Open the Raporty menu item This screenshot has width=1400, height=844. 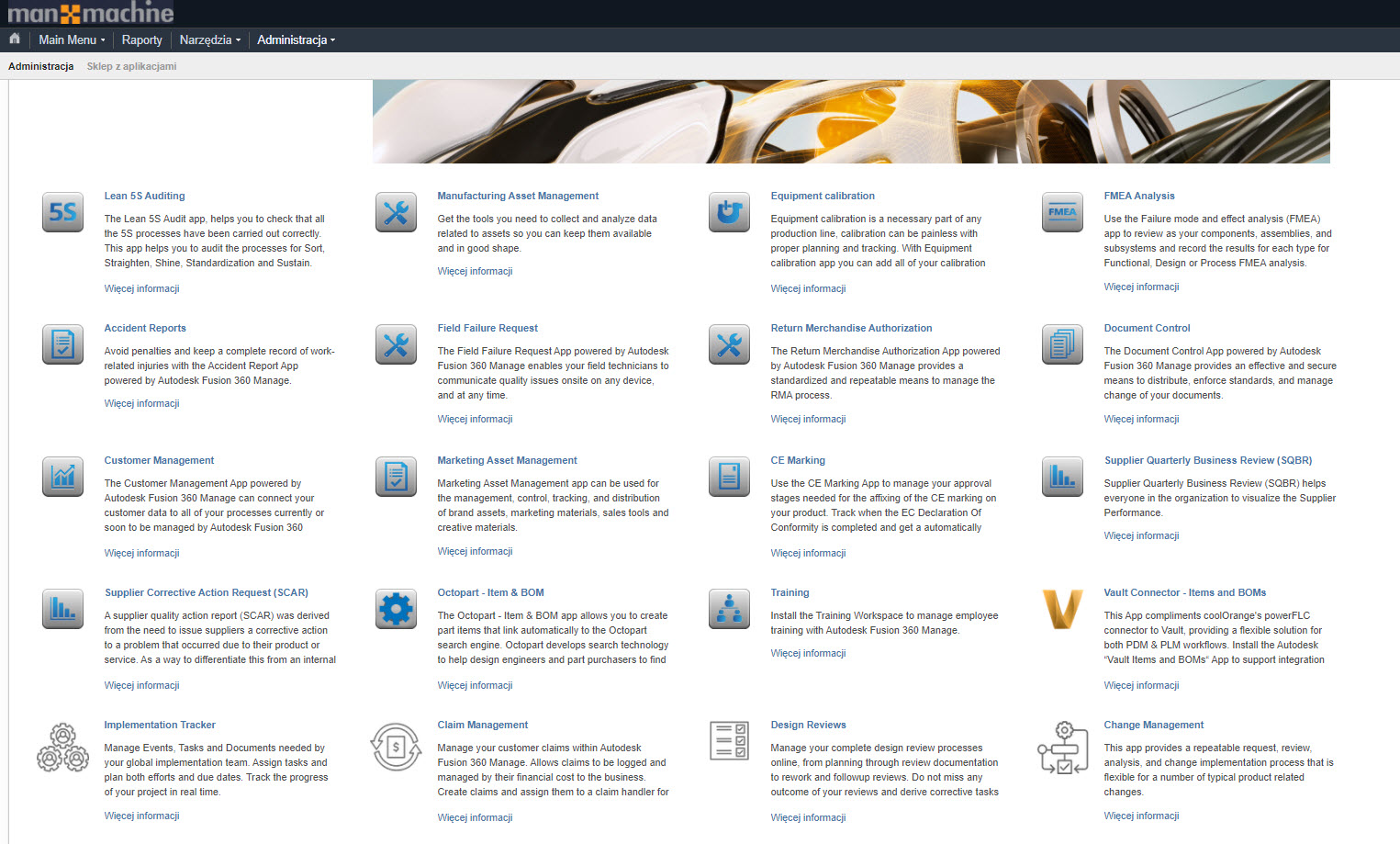click(141, 39)
